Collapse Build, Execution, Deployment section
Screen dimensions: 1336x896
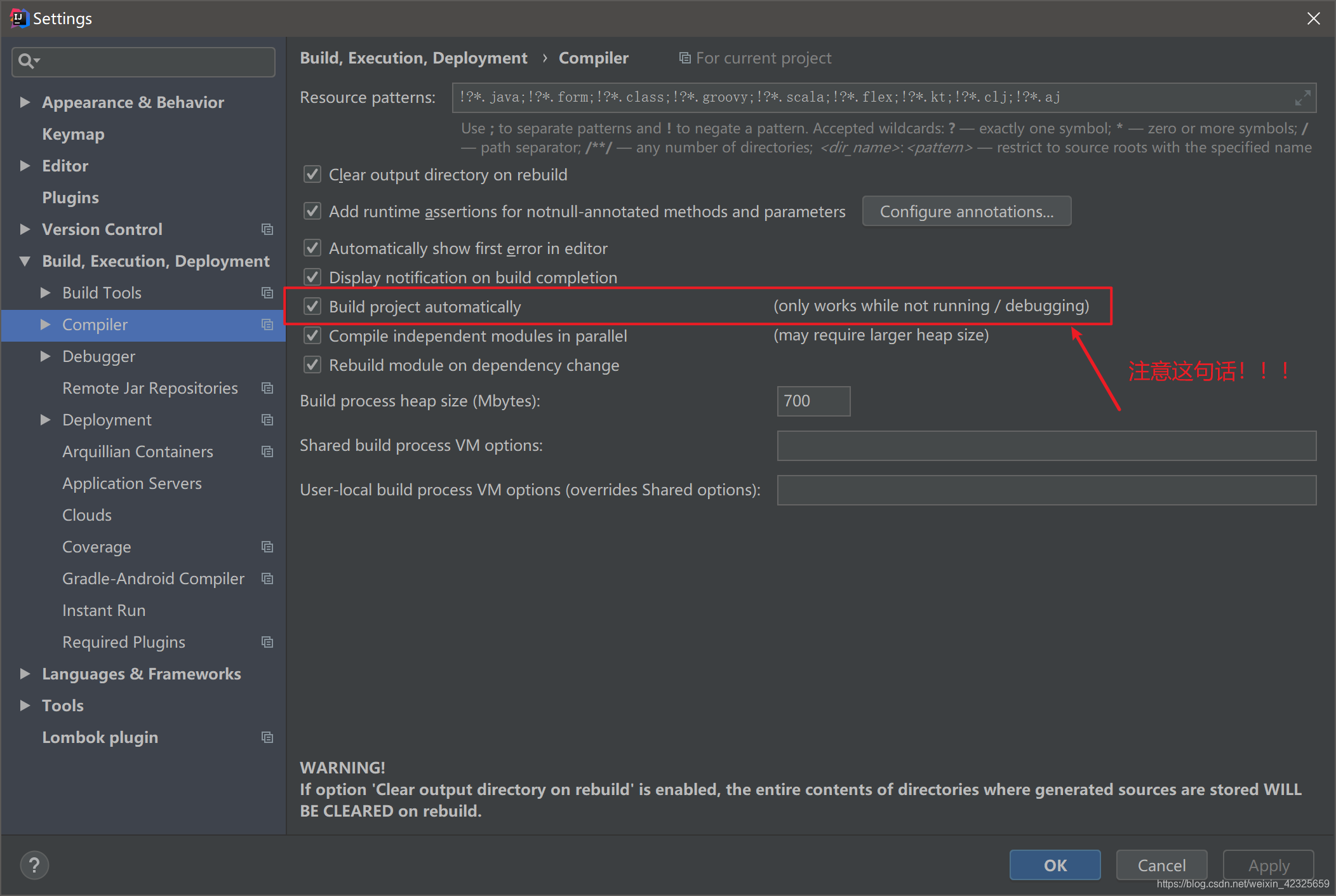click(x=25, y=261)
